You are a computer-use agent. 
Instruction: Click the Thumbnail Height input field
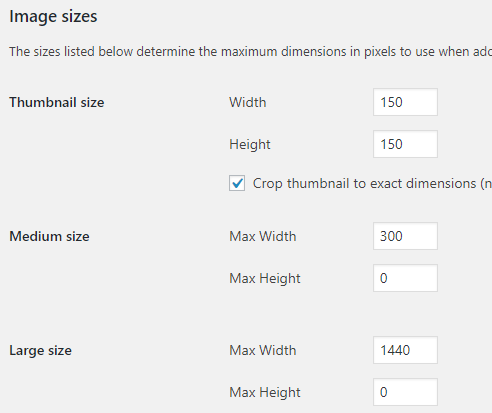(405, 144)
